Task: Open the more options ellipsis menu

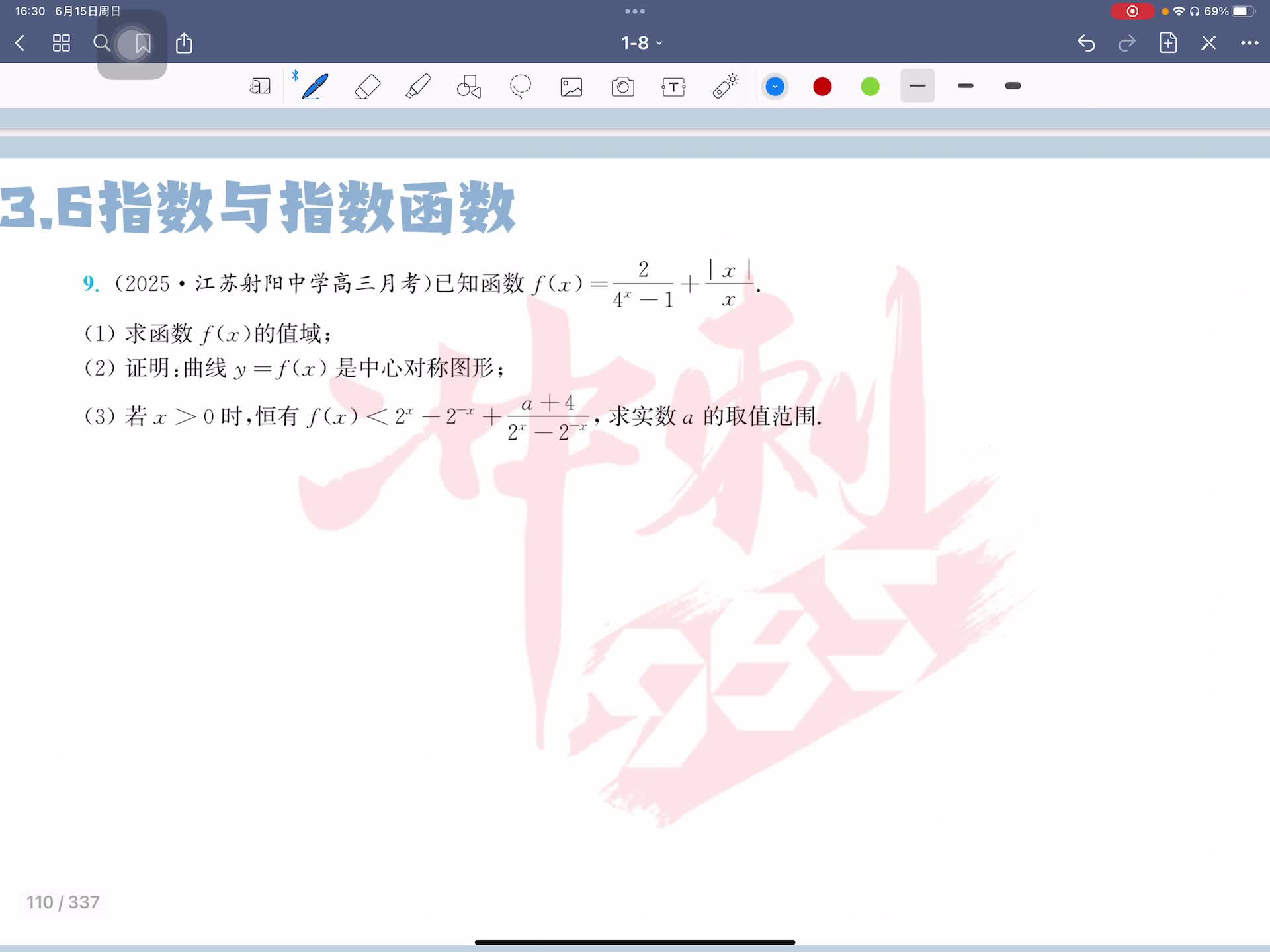Action: [1249, 43]
